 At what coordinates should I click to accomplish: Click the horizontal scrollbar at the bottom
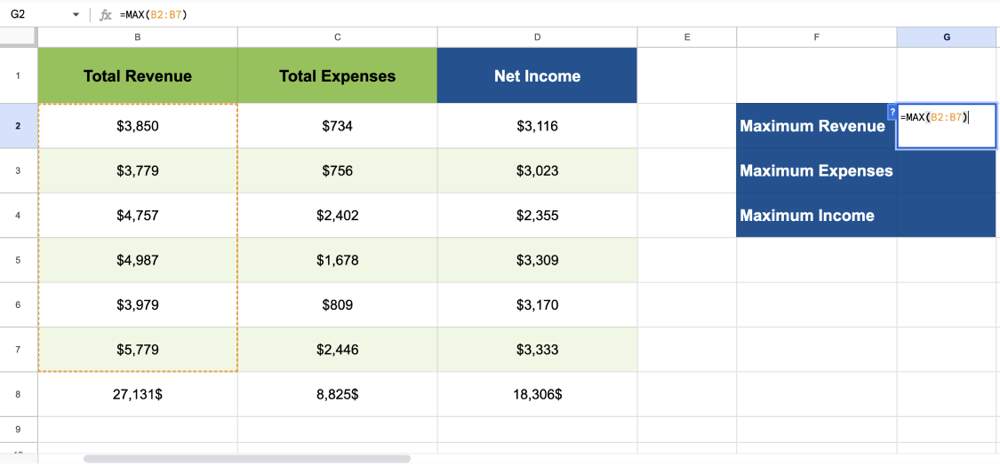pyautogui.click(x=247, y=459)
